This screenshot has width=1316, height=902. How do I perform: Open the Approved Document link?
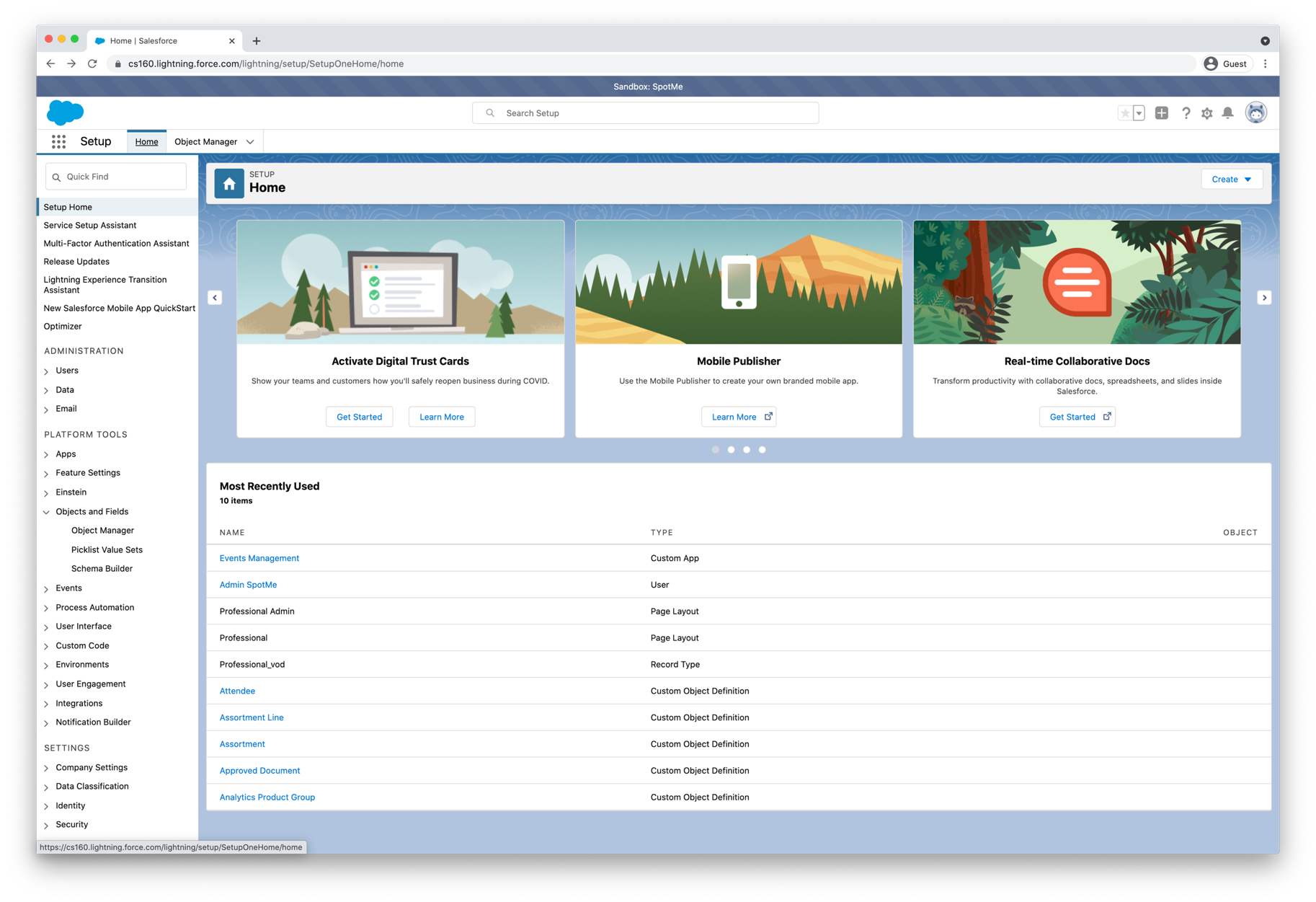259,770
